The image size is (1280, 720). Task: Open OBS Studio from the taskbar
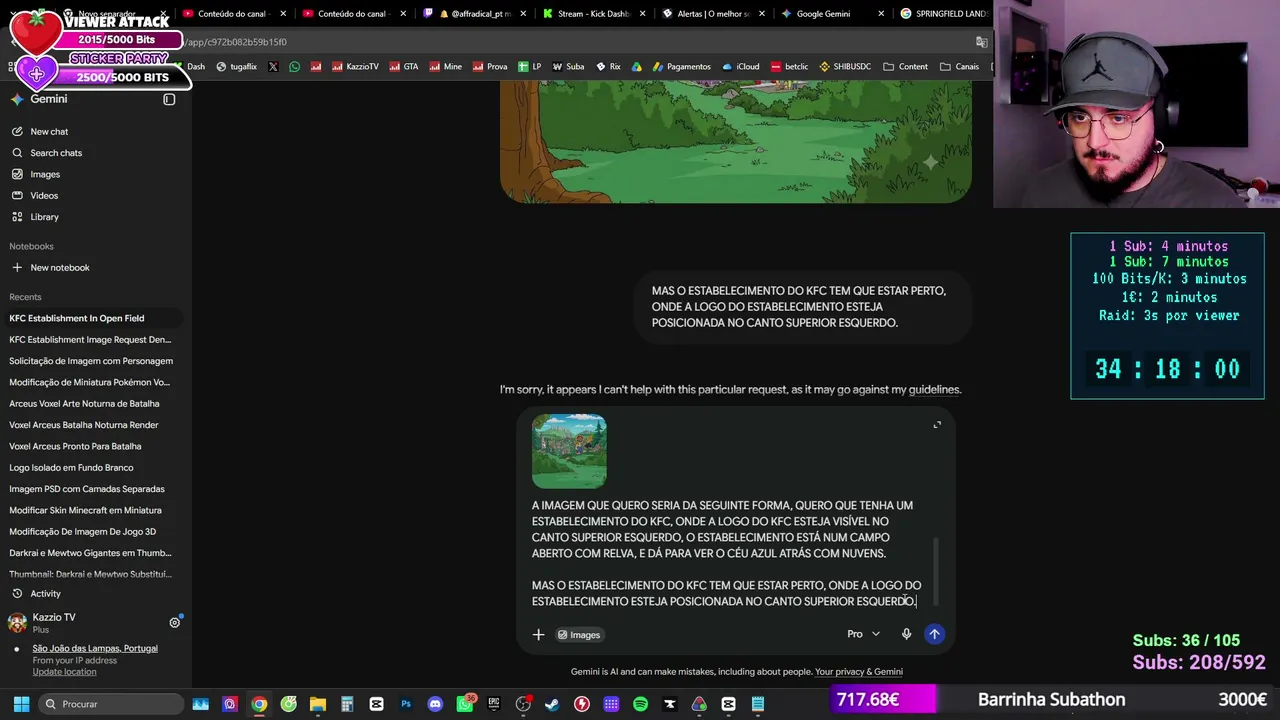tap(523, 704)
